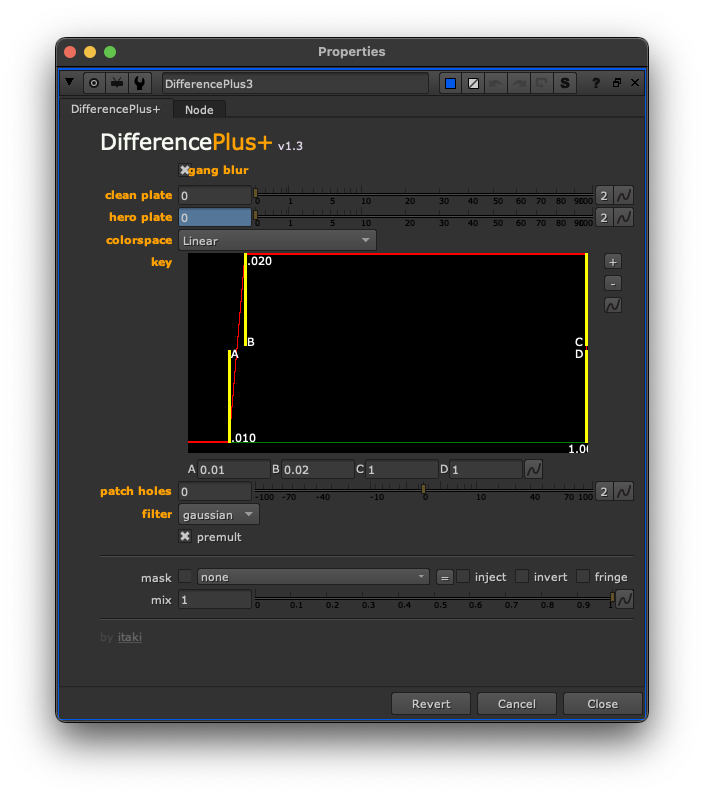
Task: Click the wrench edit knobs icon
Action: click(140, 83)
